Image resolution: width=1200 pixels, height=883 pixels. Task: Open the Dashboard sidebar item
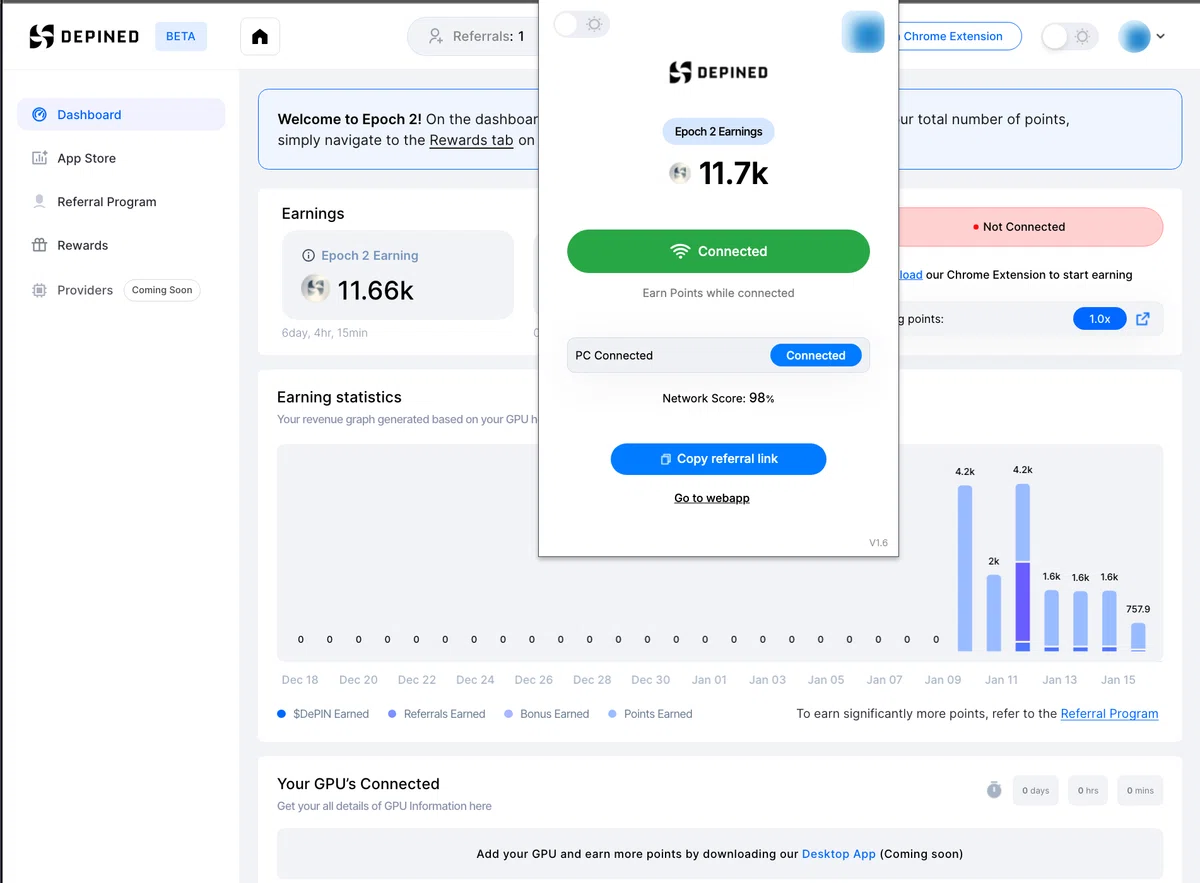point(121,114)
